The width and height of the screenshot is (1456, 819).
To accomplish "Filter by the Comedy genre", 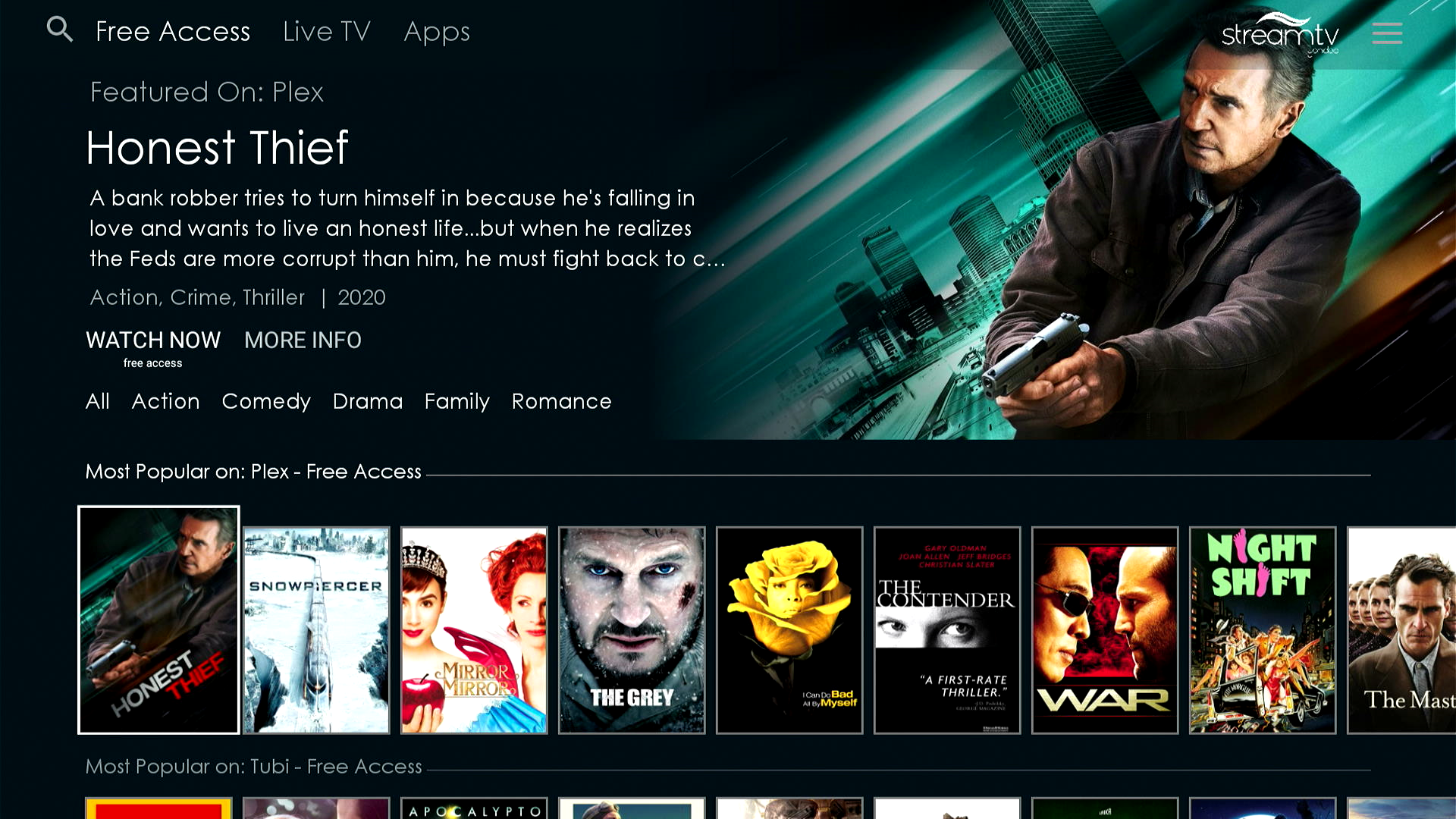I will click(x=266, y=402).
